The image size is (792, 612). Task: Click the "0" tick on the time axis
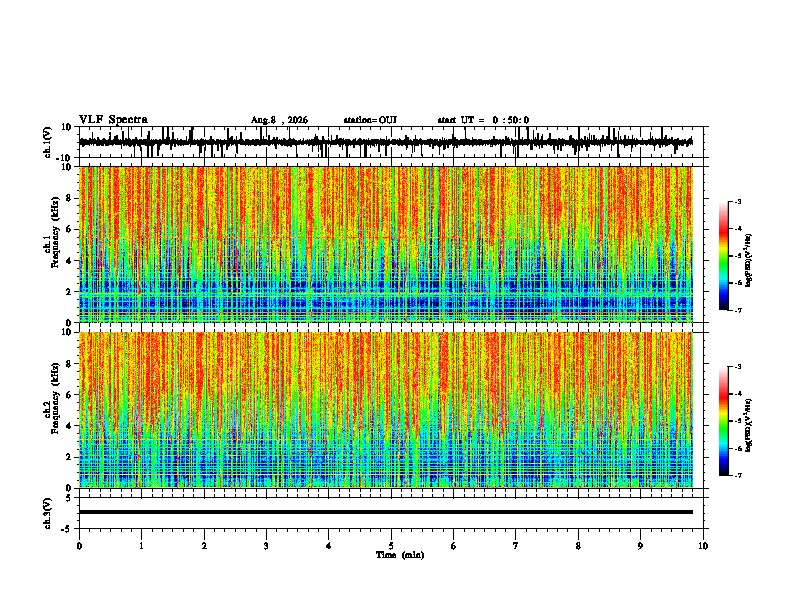pos(79,546)
